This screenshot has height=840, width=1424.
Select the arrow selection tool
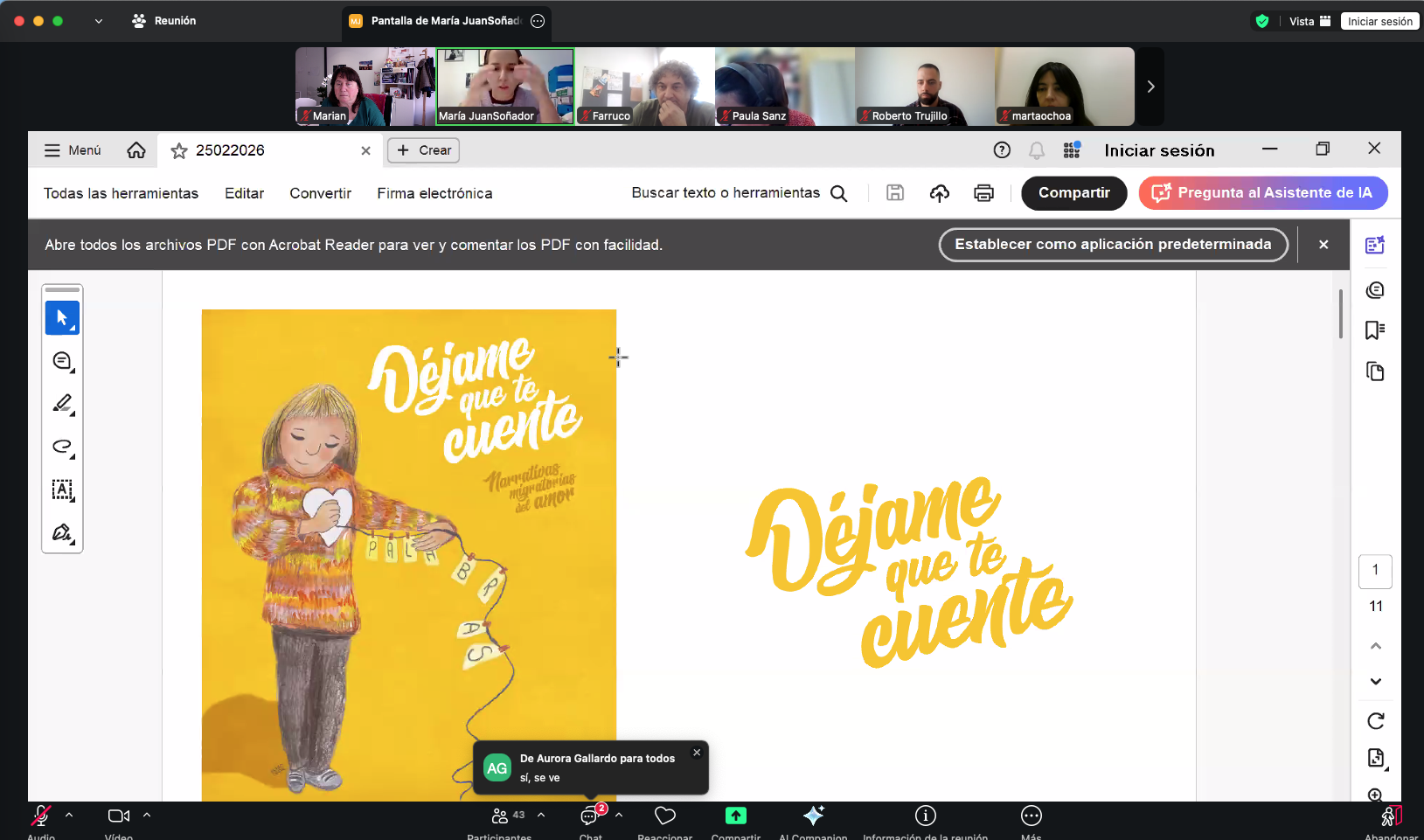62,318
